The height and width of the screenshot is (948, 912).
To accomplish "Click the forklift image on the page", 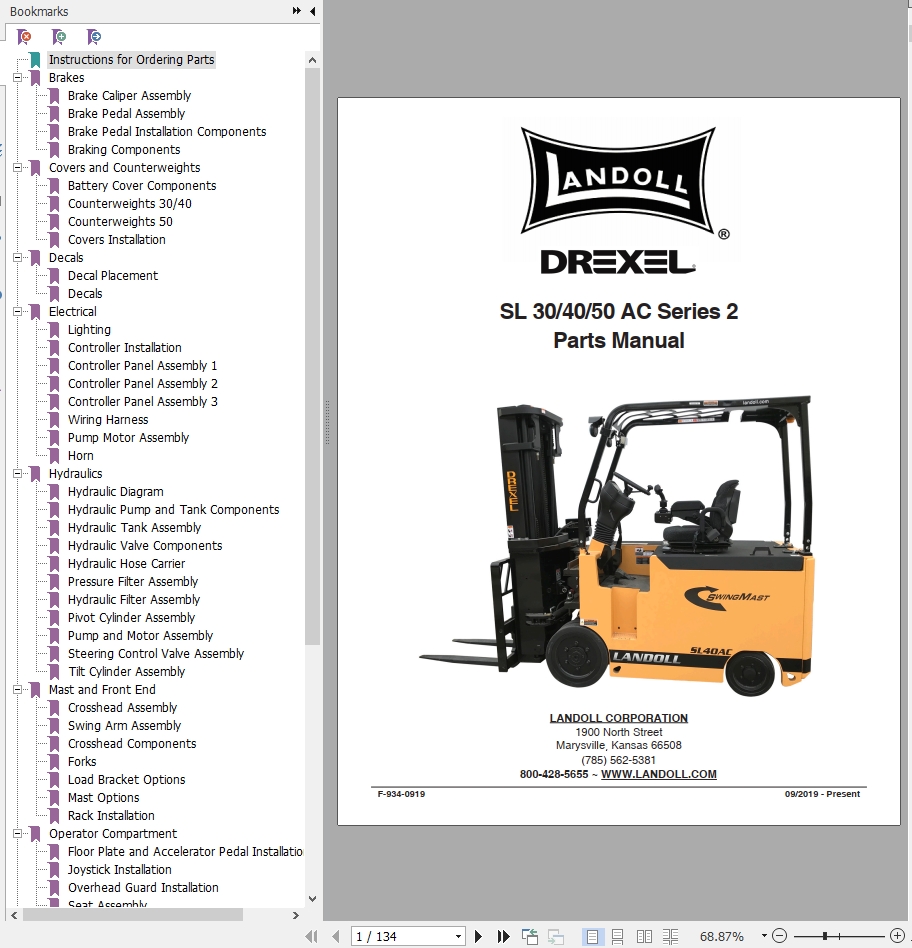I will pyautogui.click(x=616, y=546).
